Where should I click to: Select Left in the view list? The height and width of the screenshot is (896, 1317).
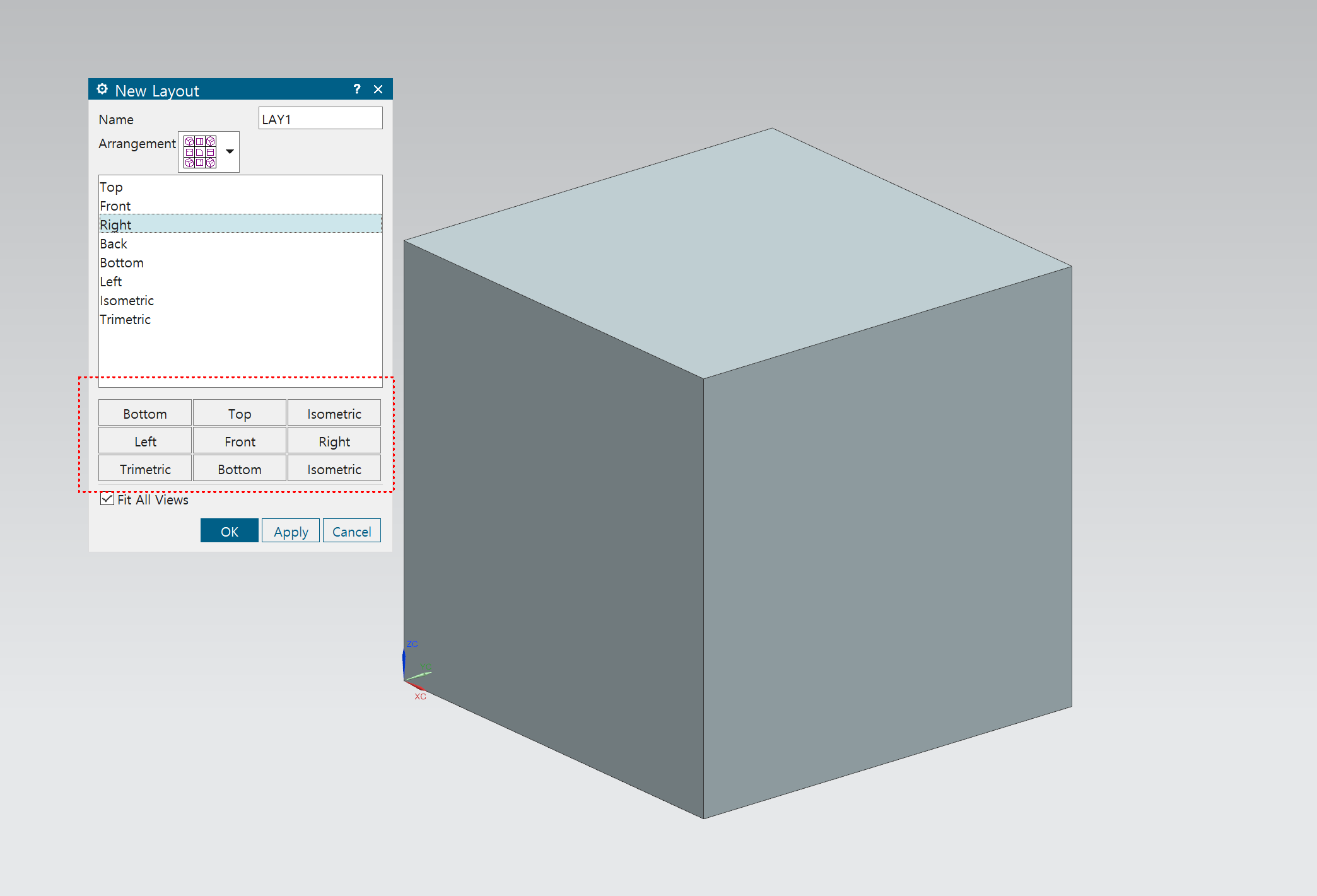[x=240, y=282]
